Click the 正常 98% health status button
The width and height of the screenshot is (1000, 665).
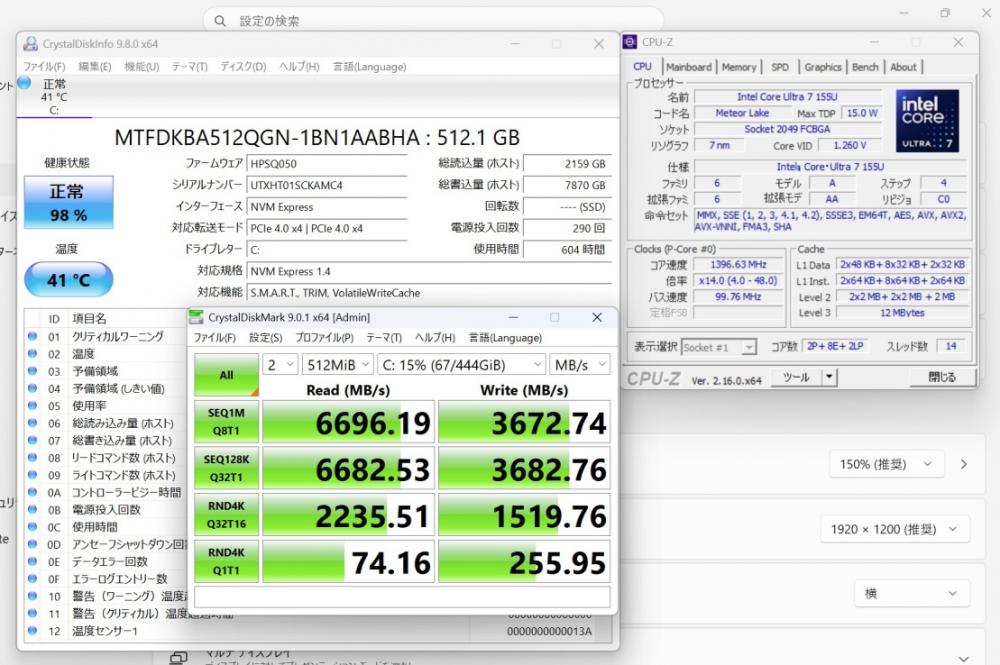(x=69, y=202)
